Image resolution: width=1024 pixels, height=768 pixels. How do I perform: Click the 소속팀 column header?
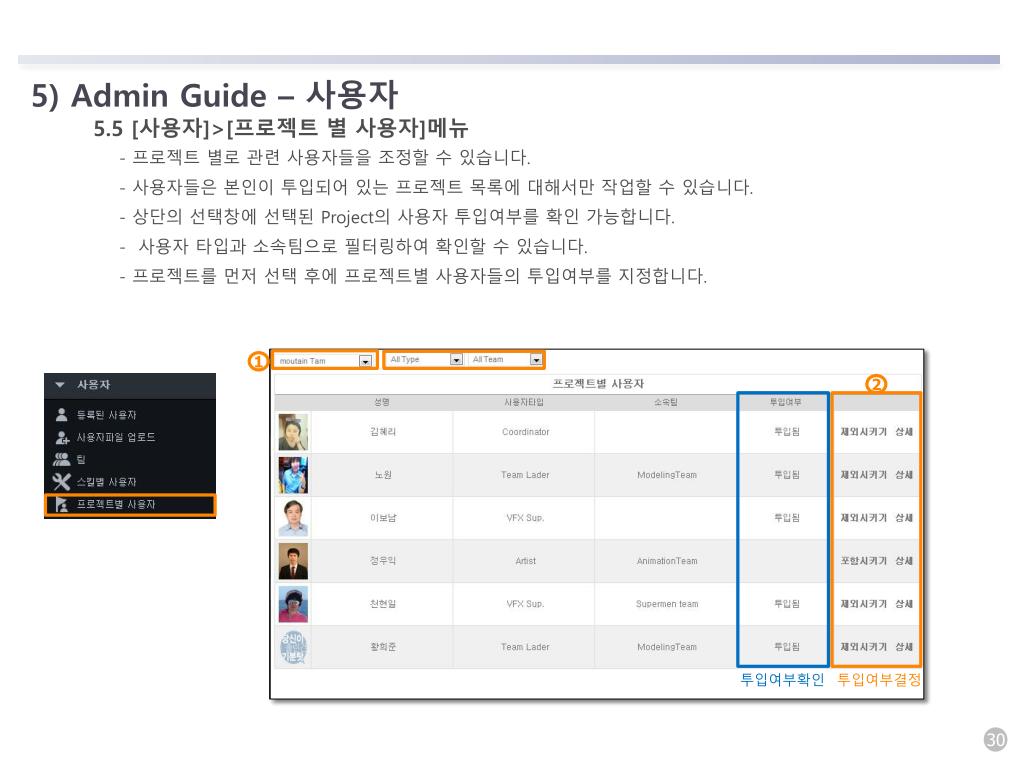pyautogui.click(x=666, y=402)
